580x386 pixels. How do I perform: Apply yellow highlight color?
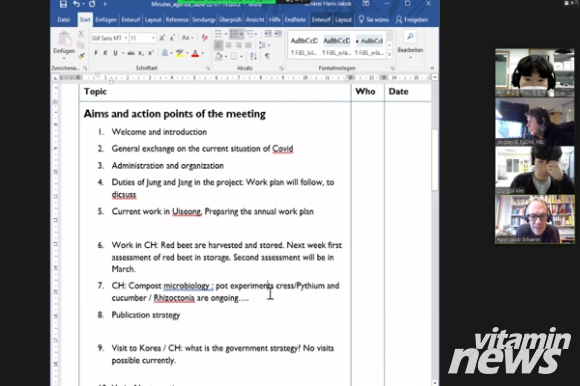[x=180, y=54]
